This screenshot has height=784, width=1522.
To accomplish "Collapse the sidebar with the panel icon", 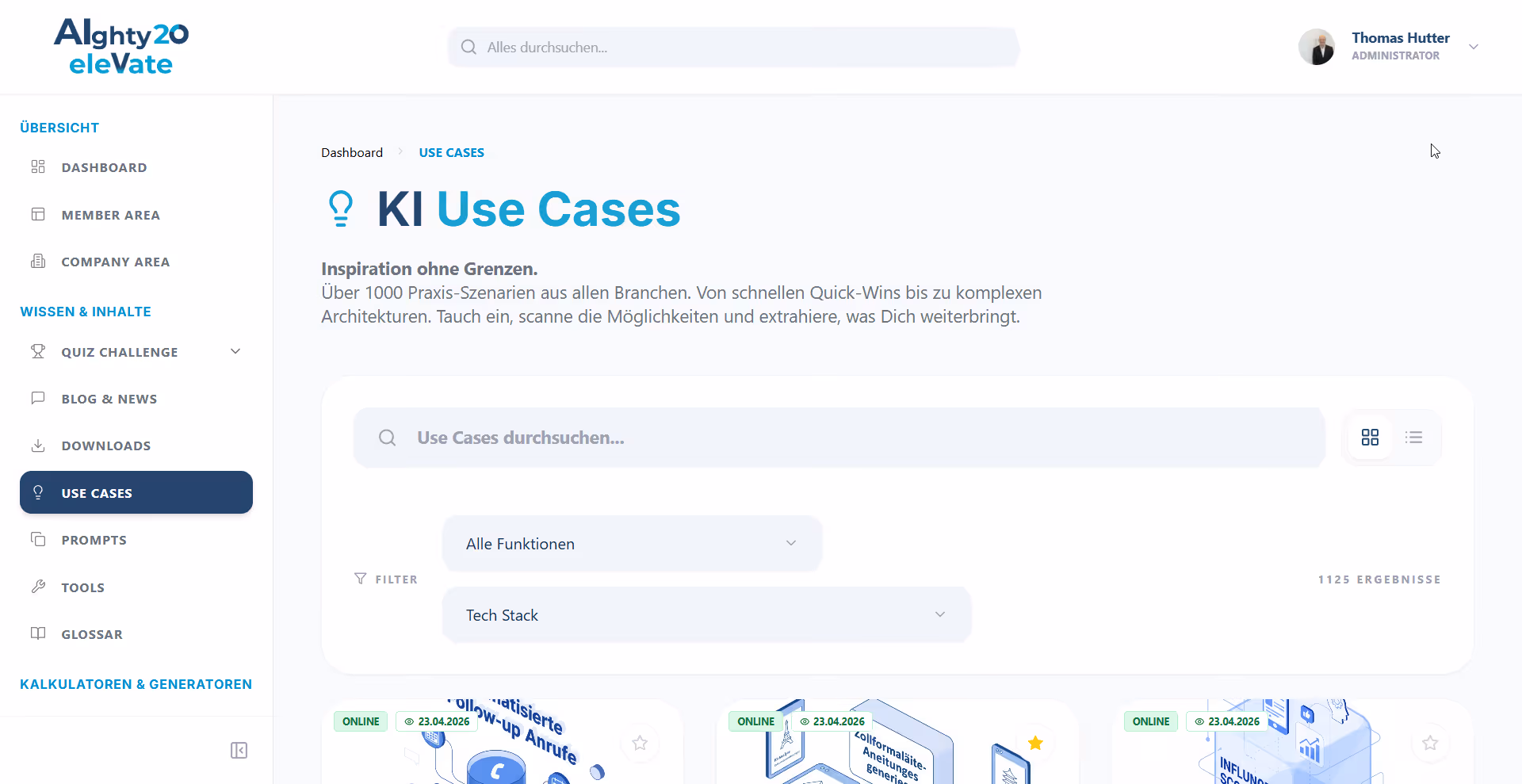I will [239, 750].
